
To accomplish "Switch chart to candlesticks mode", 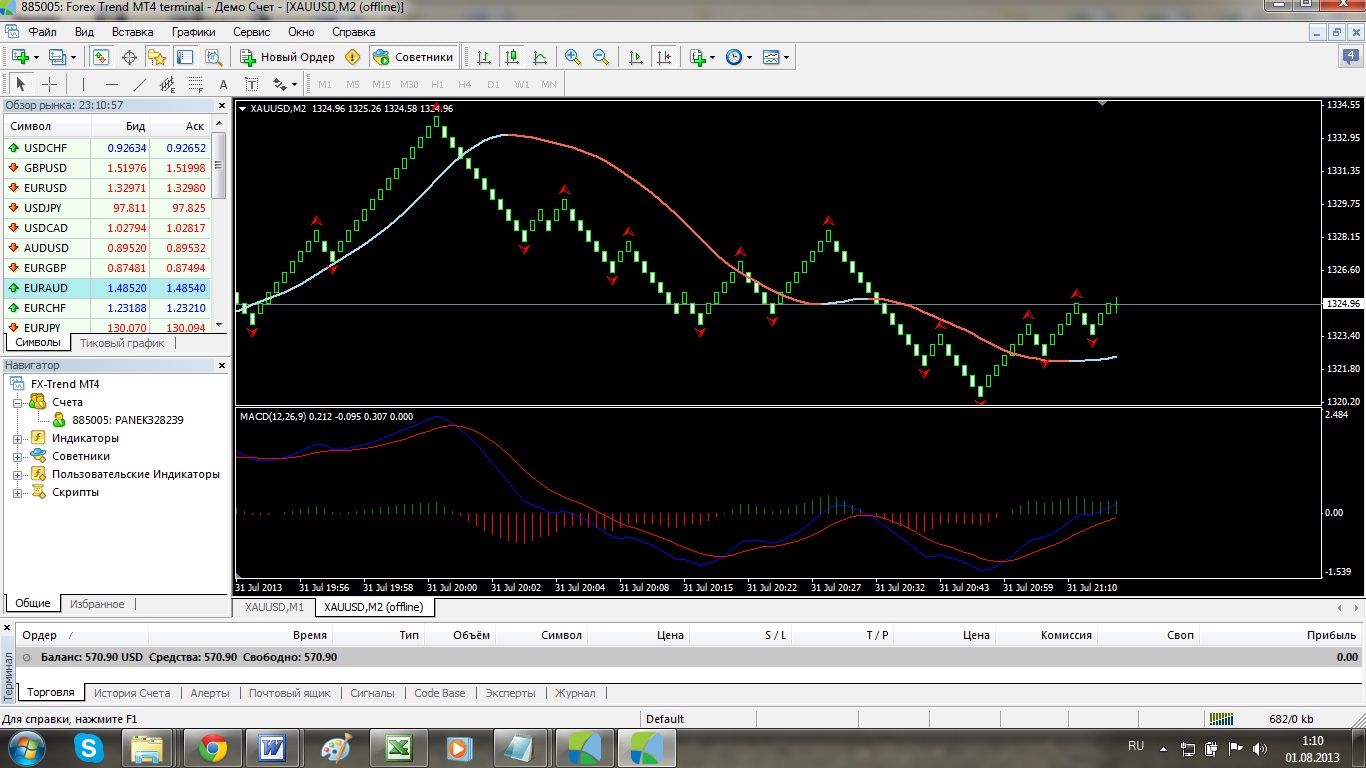I will pos(512,57).
